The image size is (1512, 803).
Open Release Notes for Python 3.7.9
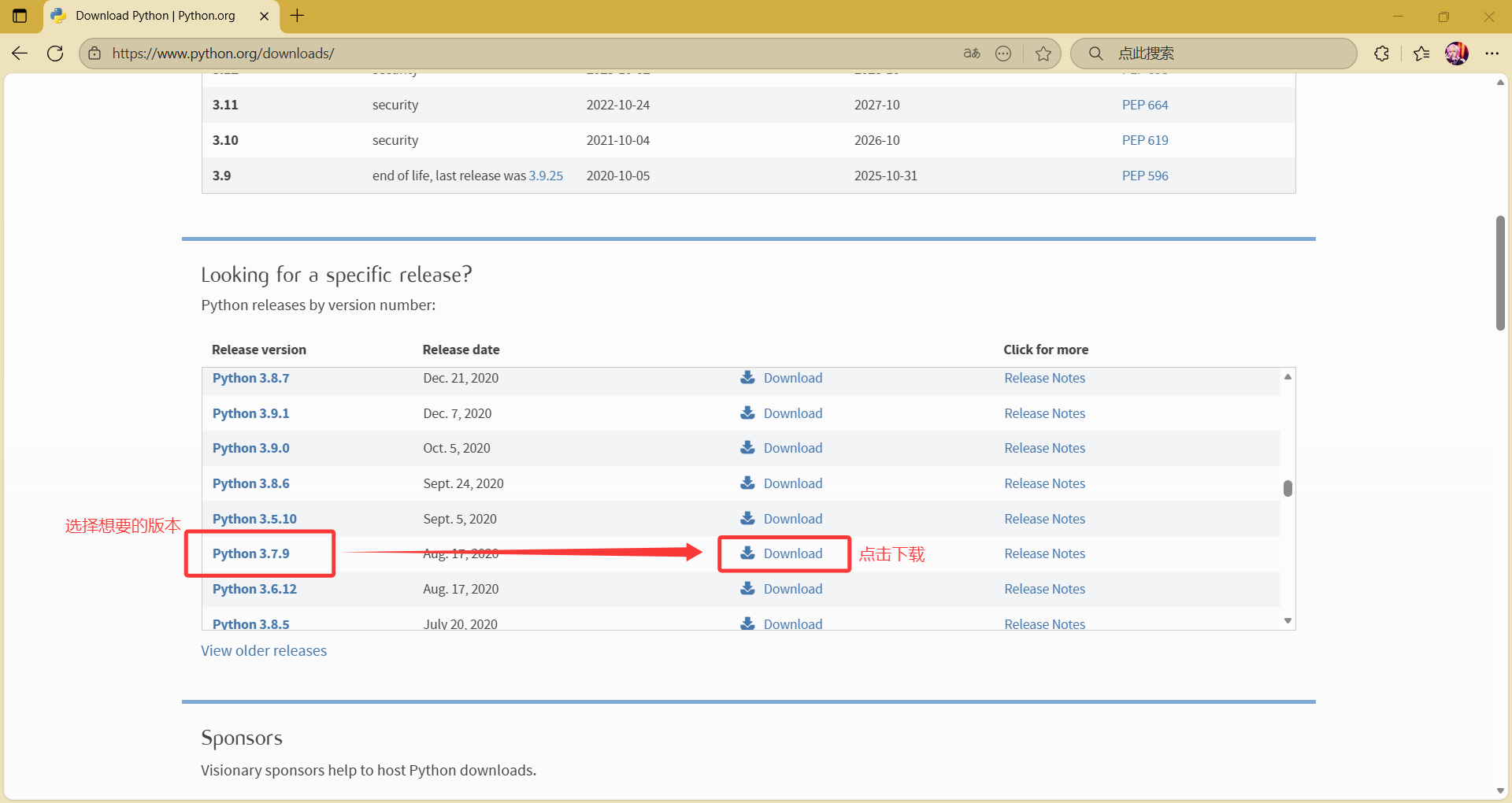tap(1044, 553)
